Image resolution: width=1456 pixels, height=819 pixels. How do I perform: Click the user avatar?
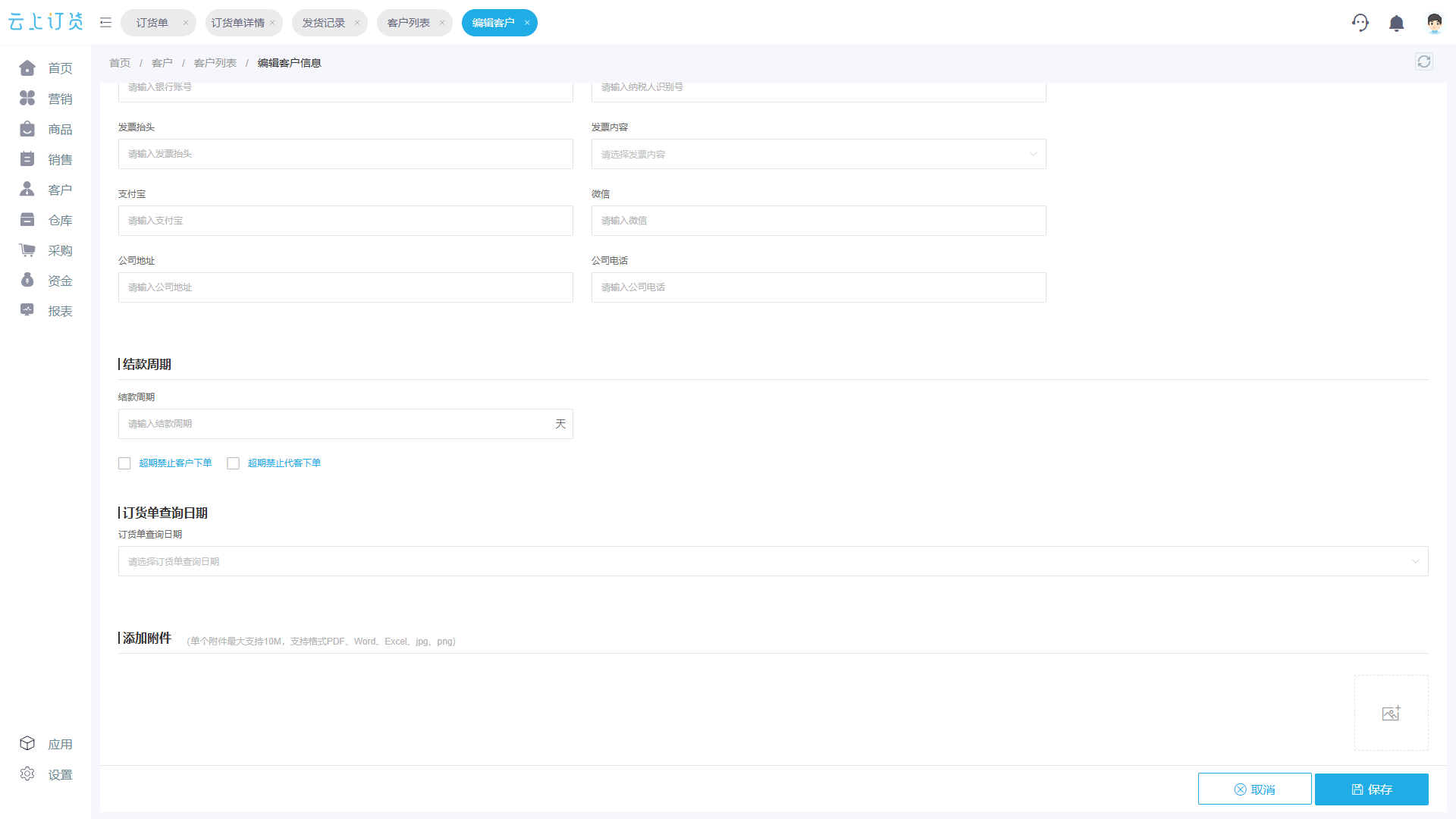[1434, 24]
